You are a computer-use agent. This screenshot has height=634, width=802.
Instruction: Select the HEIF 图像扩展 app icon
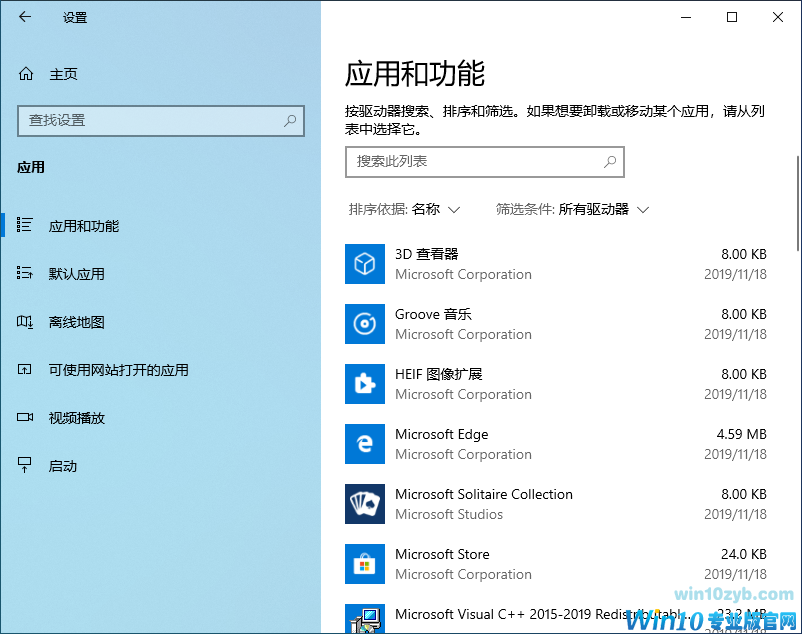[365, 384]
